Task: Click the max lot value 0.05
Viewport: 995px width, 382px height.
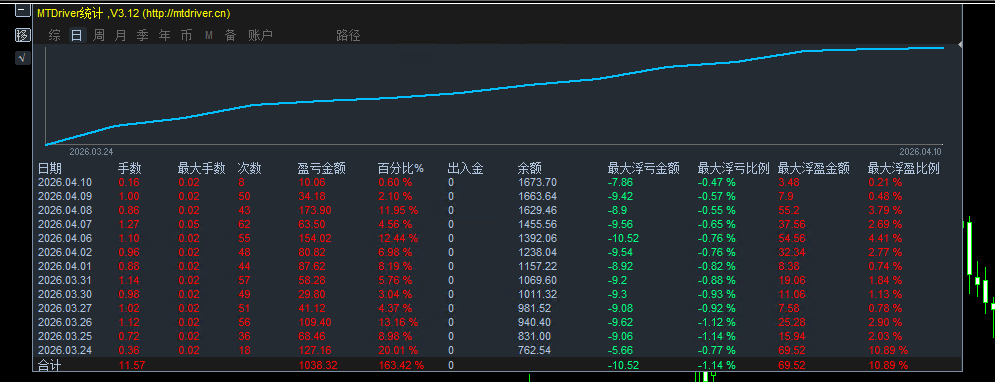Action: click(188, 224)
